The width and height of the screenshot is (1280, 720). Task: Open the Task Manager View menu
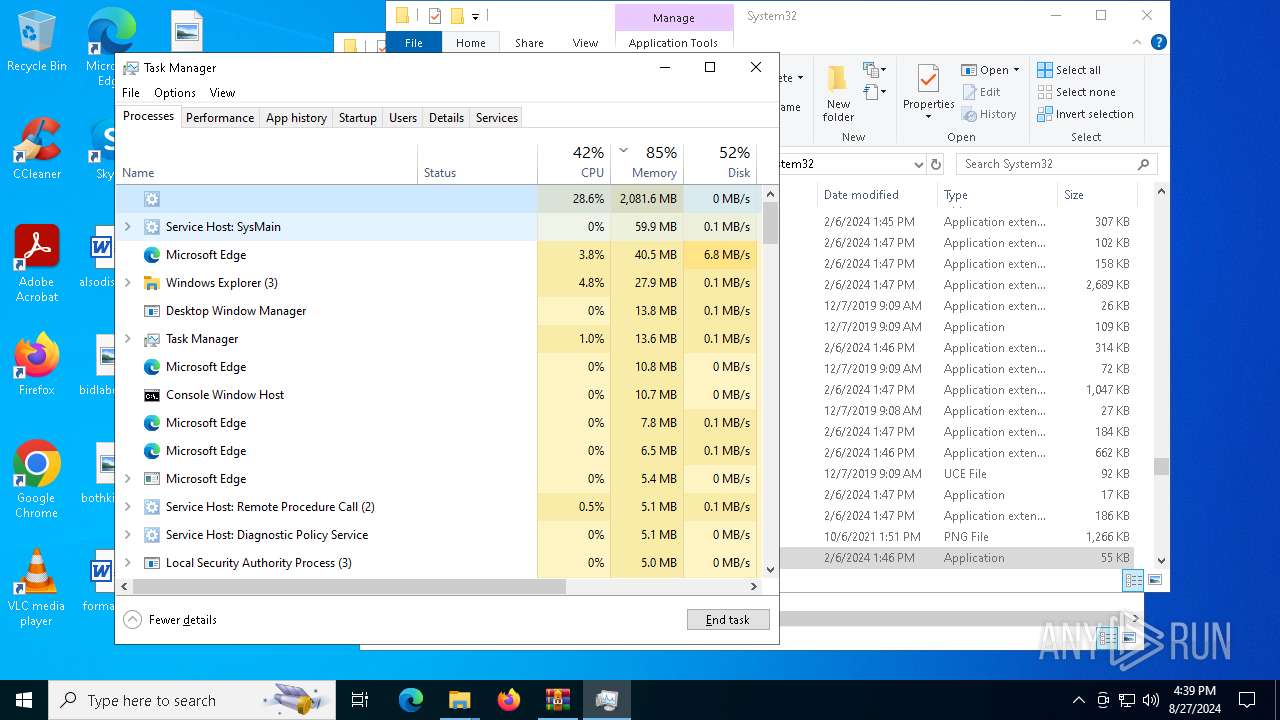[222, 92]
